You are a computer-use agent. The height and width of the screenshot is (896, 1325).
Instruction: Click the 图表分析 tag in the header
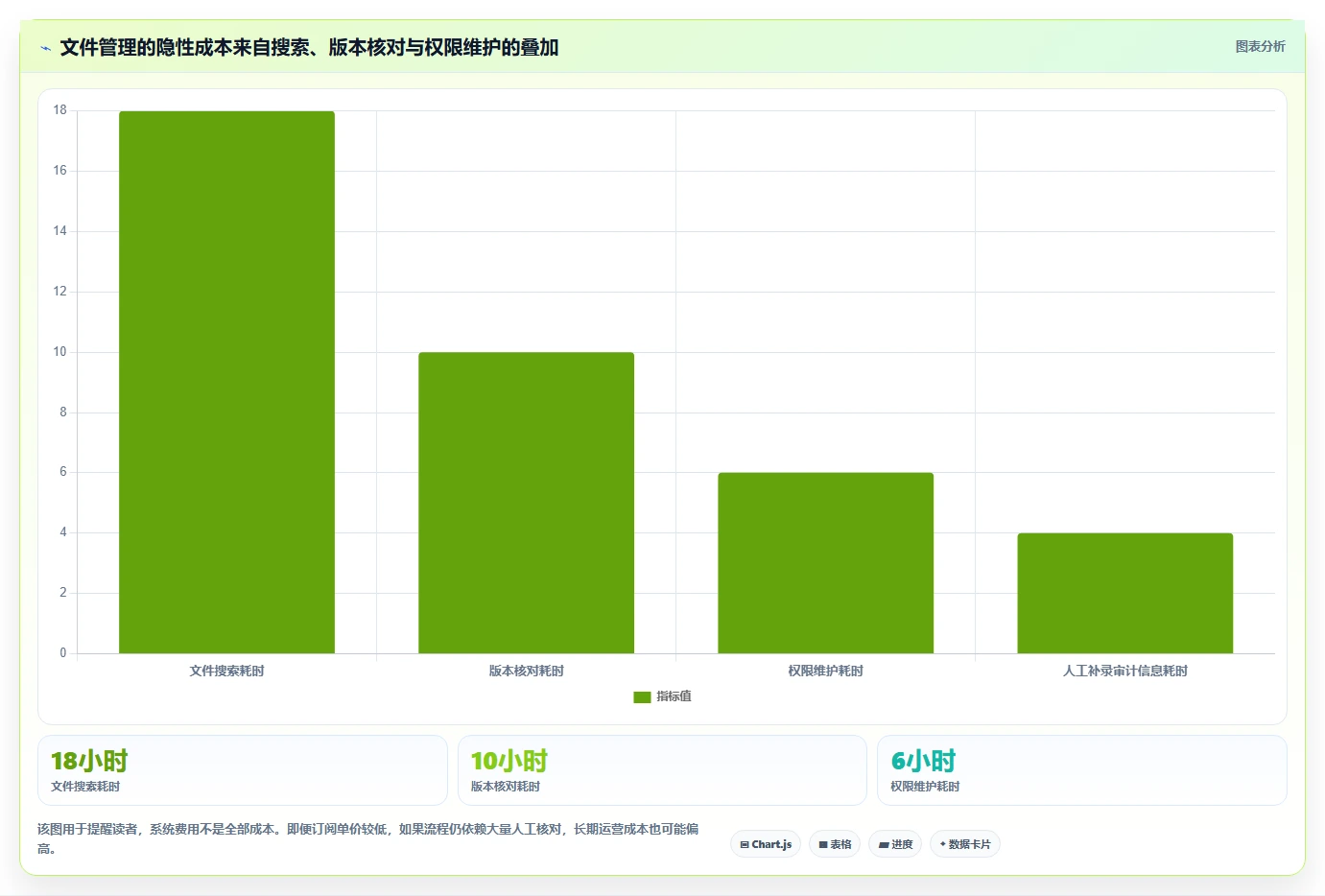tap(1260, 46)
